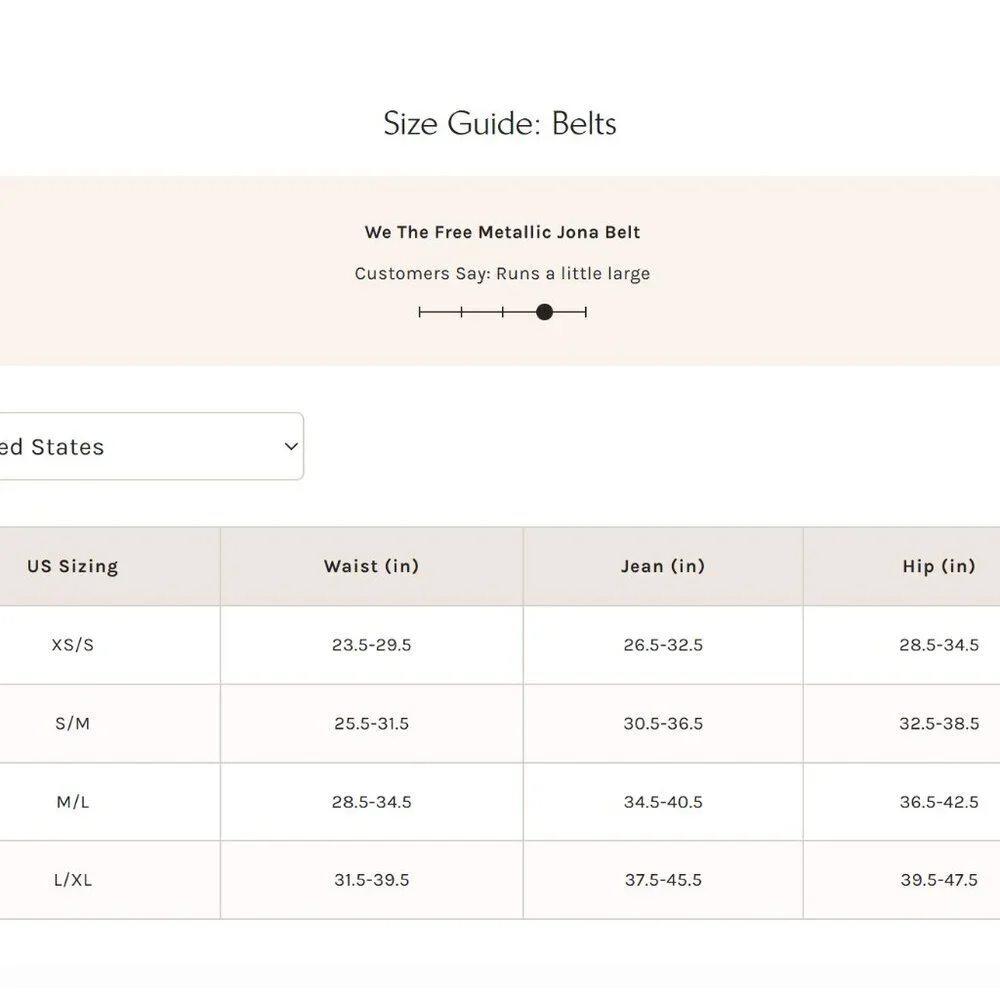Click waist value 23.5-29.5
The width and height of the screenshot is (1000, 1000).
[371, 645]
